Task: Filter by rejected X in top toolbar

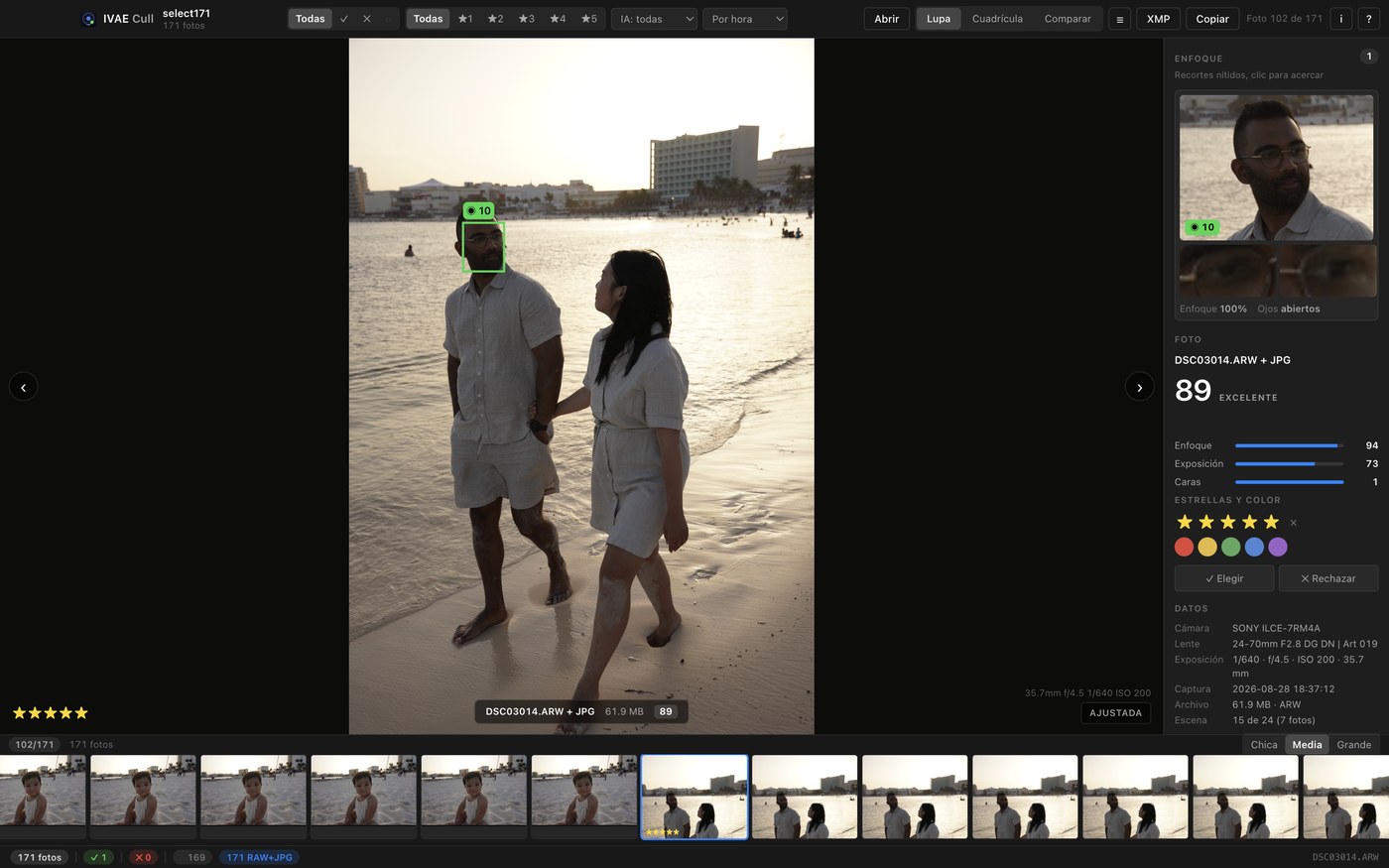Action: [366, 19]
